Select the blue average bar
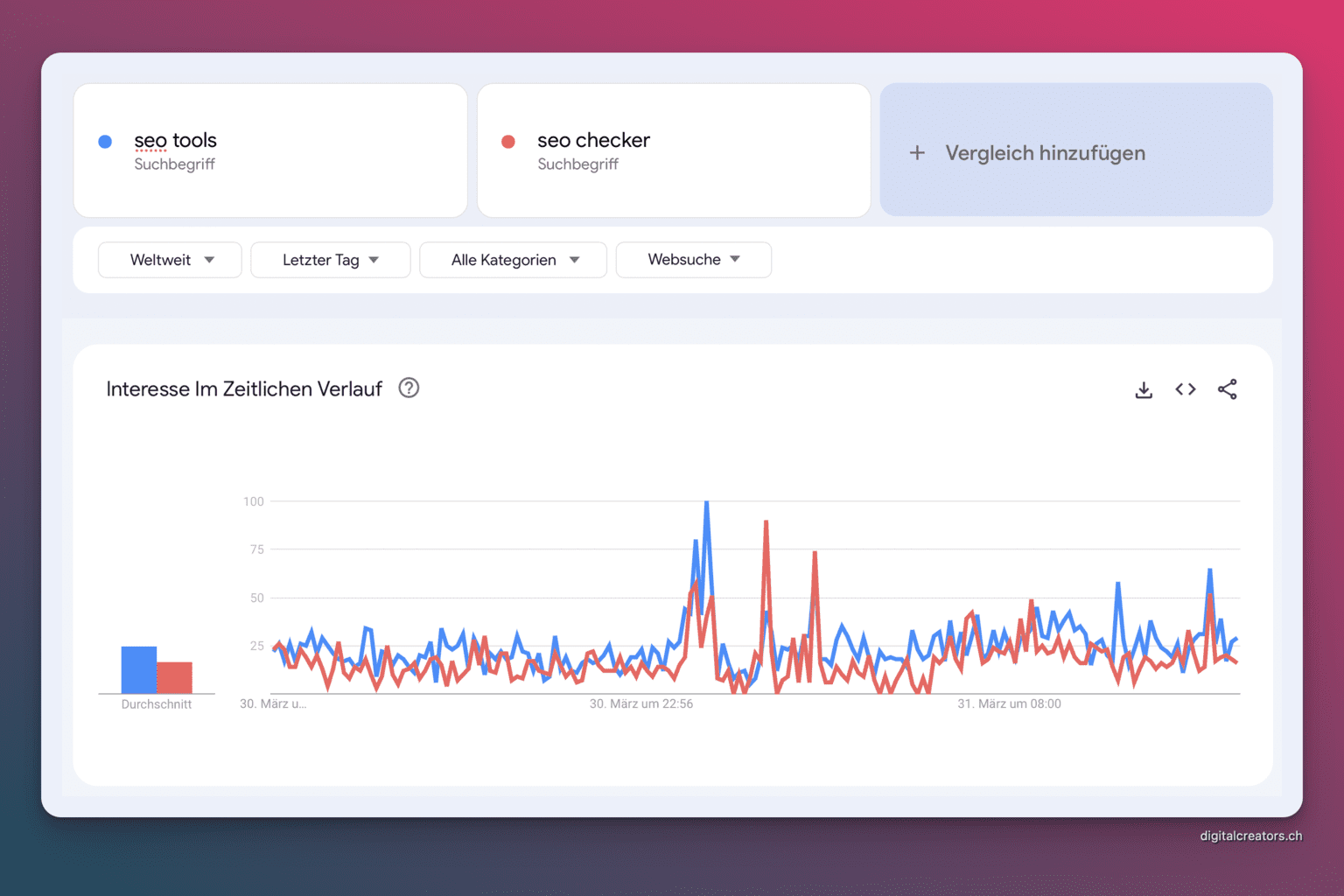The image size is (1344, 896). click(x=138, y=669)
